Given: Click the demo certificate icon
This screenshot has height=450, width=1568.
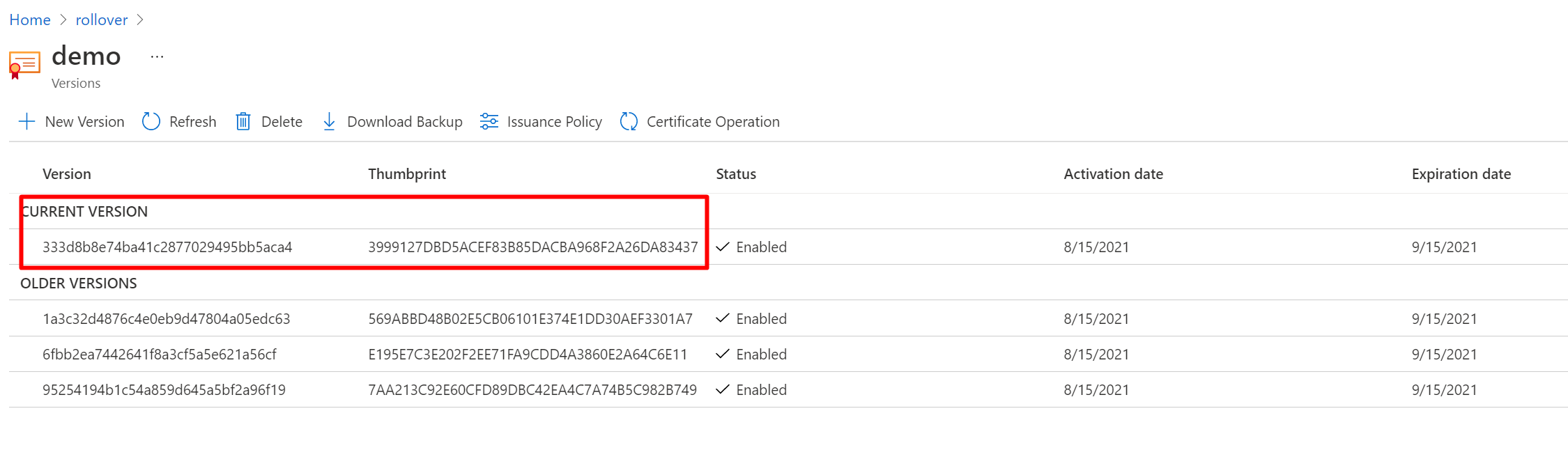Looking at the screenshot, I should tap(24, 65).
